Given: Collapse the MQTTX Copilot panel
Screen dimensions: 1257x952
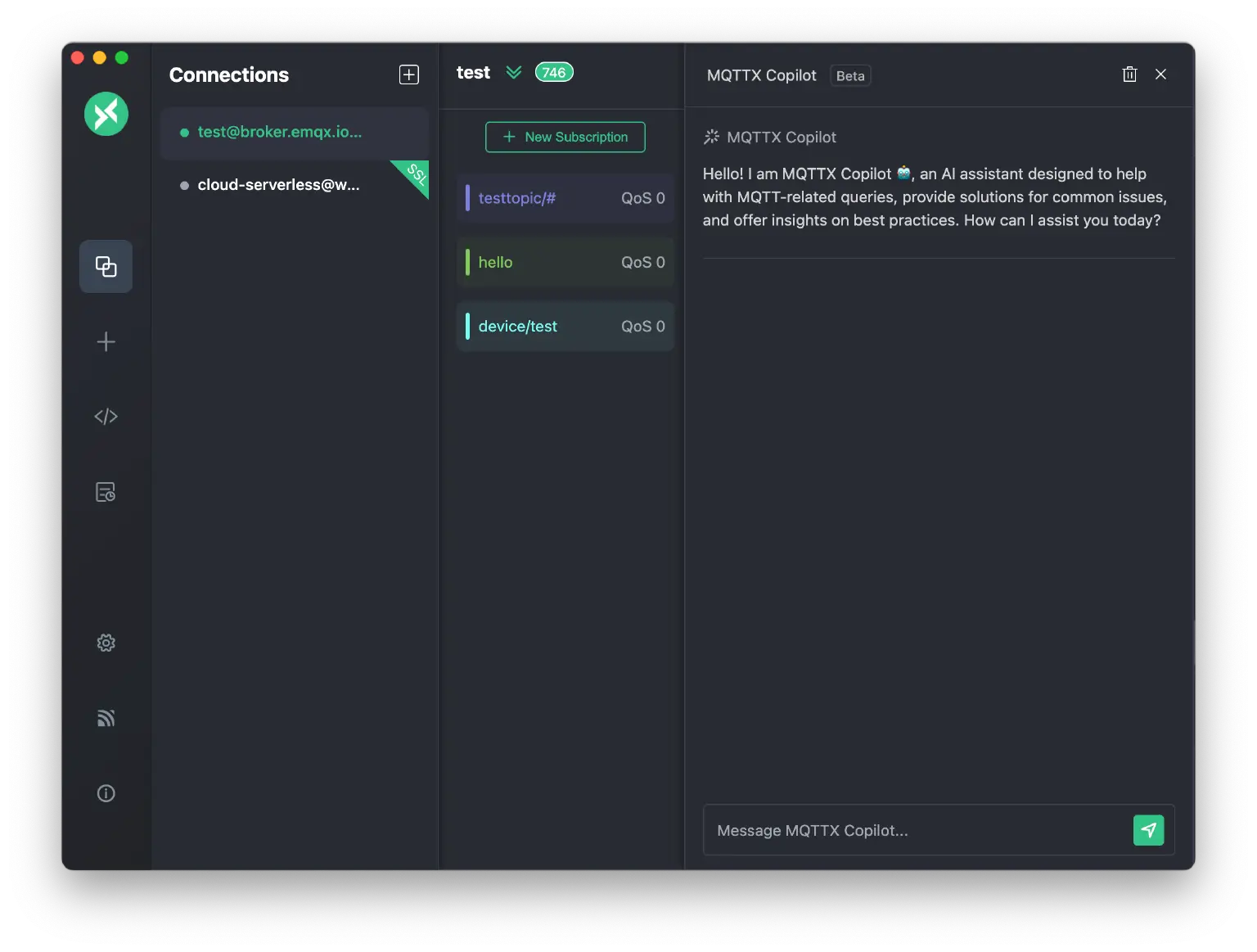Looking at the screenshot, I should click(1160, 74).
